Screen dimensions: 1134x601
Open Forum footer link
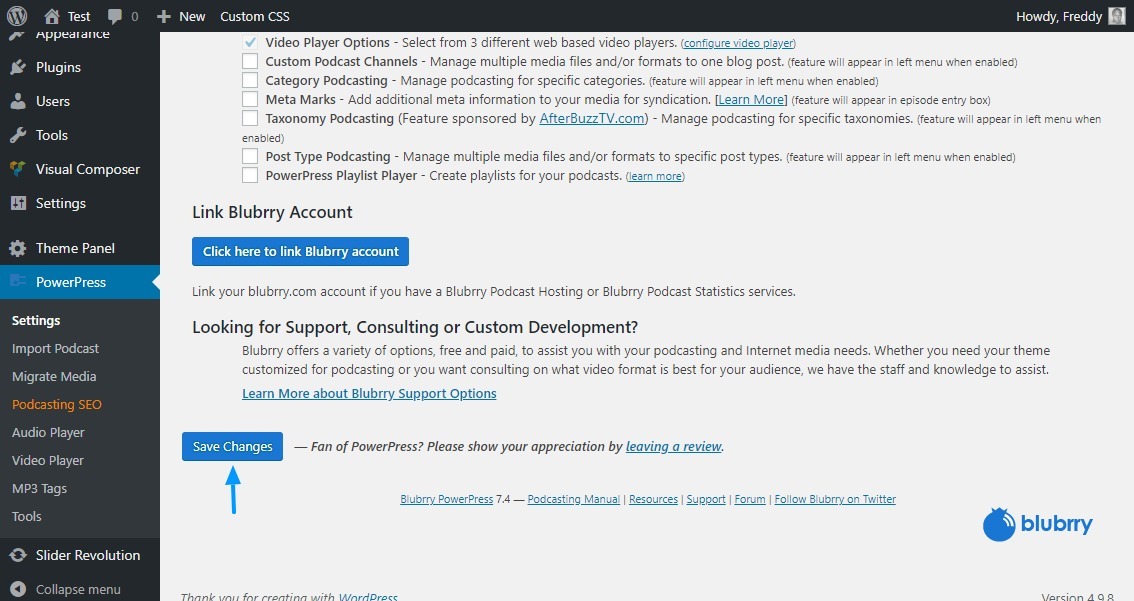(x=750, y=499)
